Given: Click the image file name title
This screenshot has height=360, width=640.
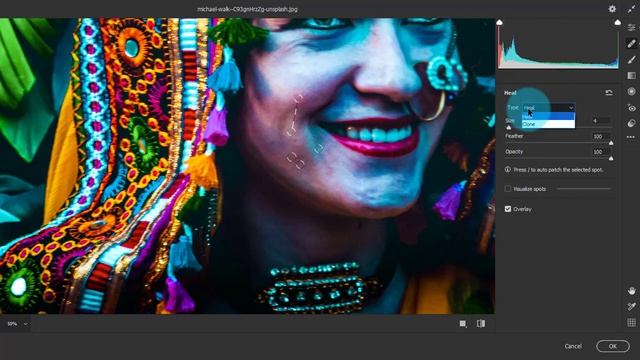Looking at the screenshot, I should point(247,9).
